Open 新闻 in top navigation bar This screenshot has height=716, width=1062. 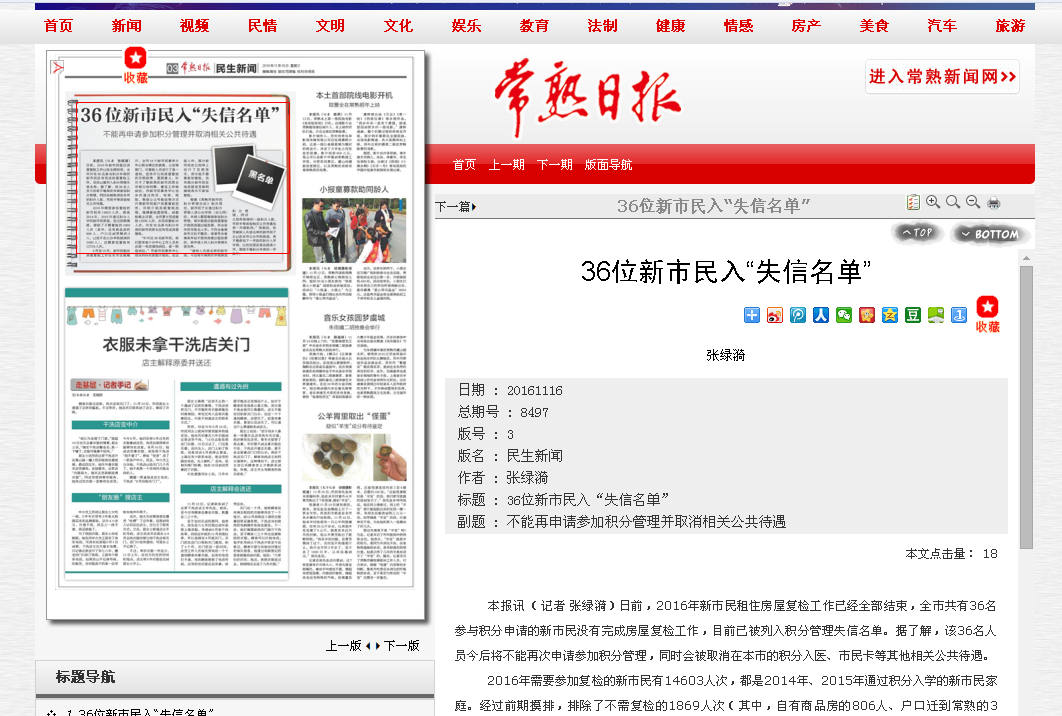pos(127,26)
